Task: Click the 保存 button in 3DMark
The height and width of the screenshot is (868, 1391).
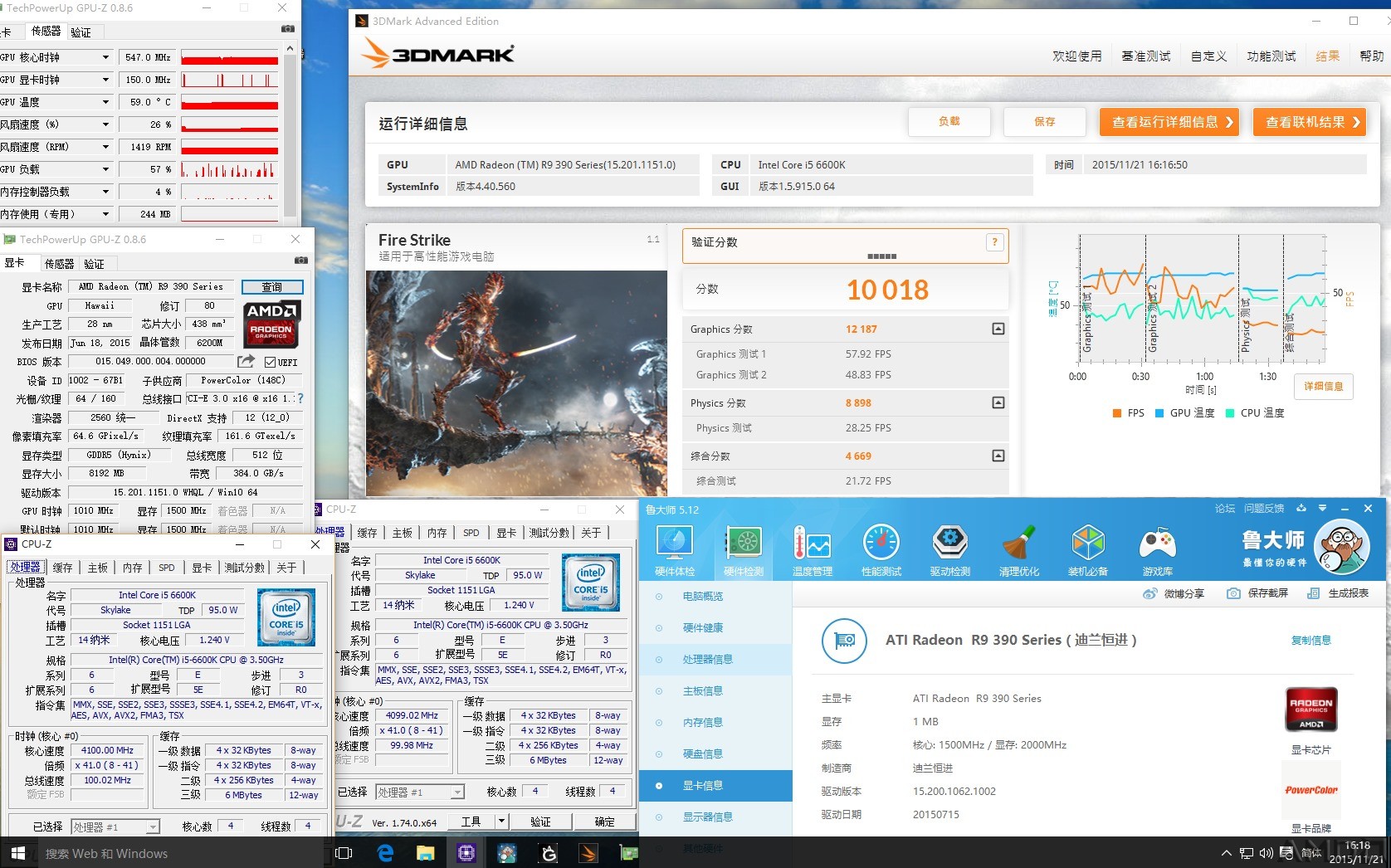Action: coord(1044,122)
